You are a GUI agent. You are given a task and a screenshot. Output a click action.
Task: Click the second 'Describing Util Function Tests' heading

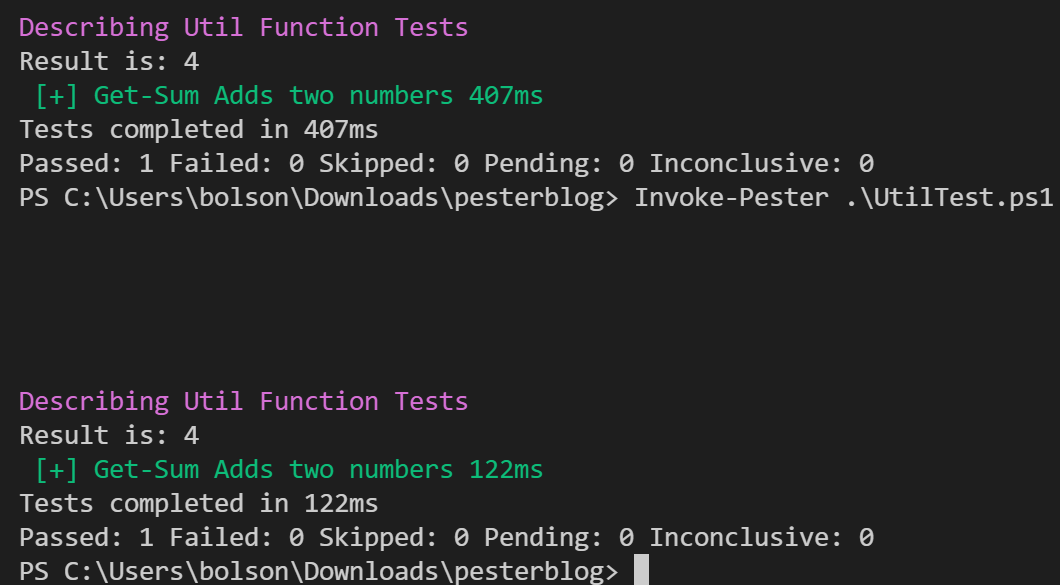coord(243,402)
